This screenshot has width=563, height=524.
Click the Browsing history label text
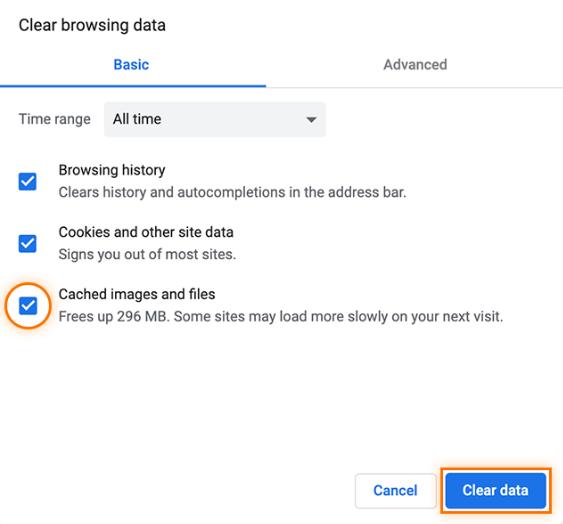[x=112, y=170]
